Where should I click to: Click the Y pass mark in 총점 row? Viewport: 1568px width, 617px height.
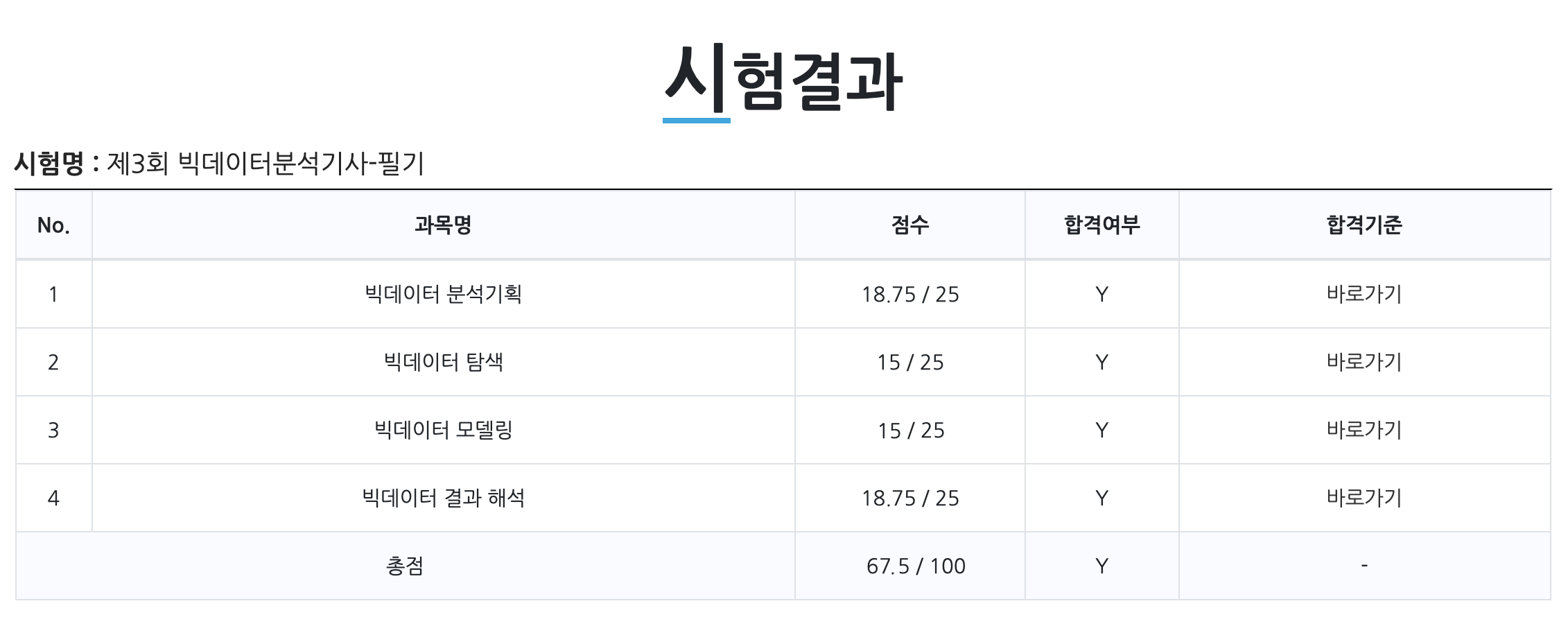click(1102, 566)
